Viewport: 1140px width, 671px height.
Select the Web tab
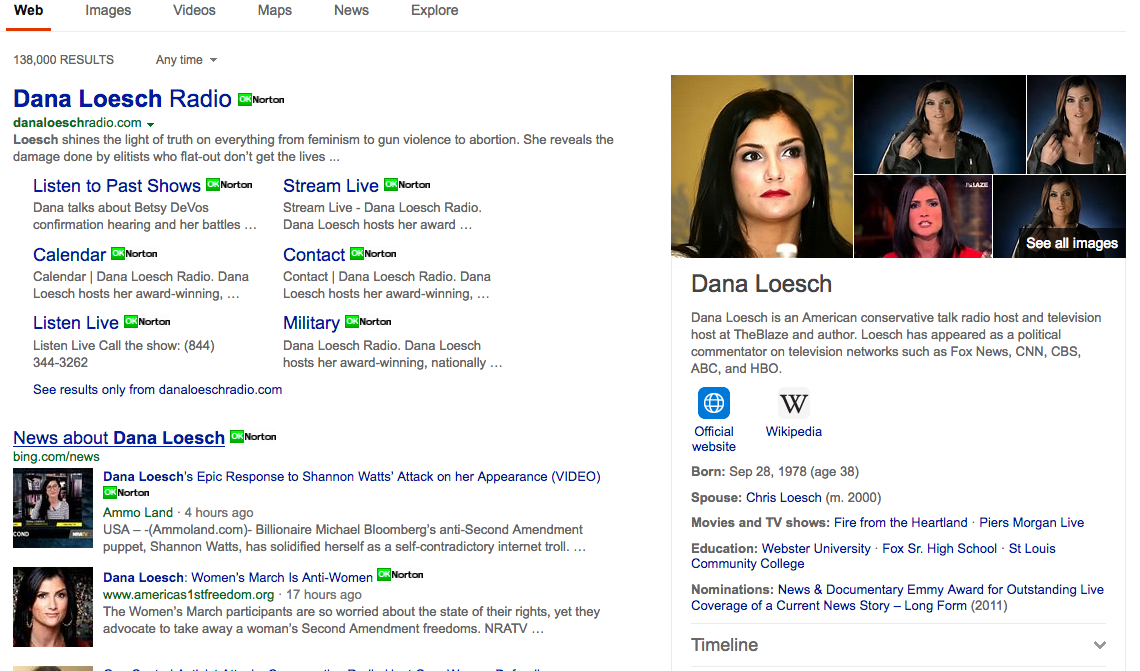[x=28, y=10]
